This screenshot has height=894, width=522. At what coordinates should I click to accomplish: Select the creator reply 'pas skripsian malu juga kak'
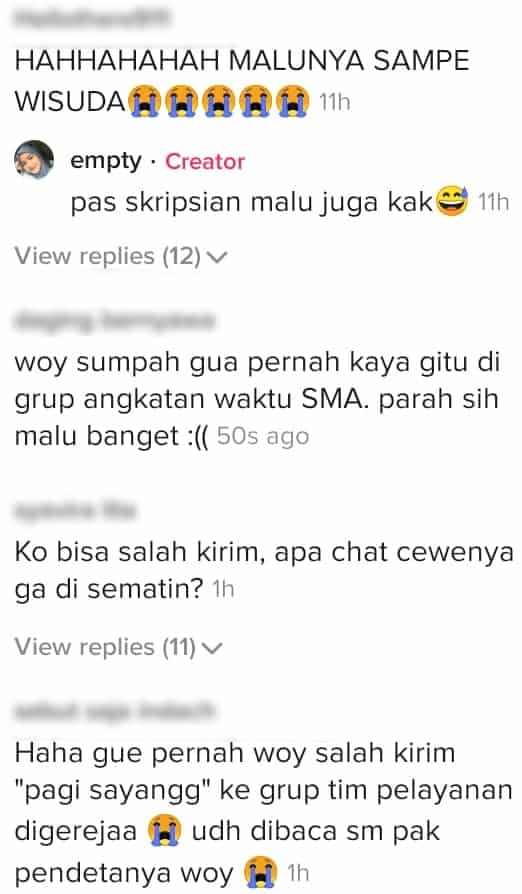coord(269,202)
